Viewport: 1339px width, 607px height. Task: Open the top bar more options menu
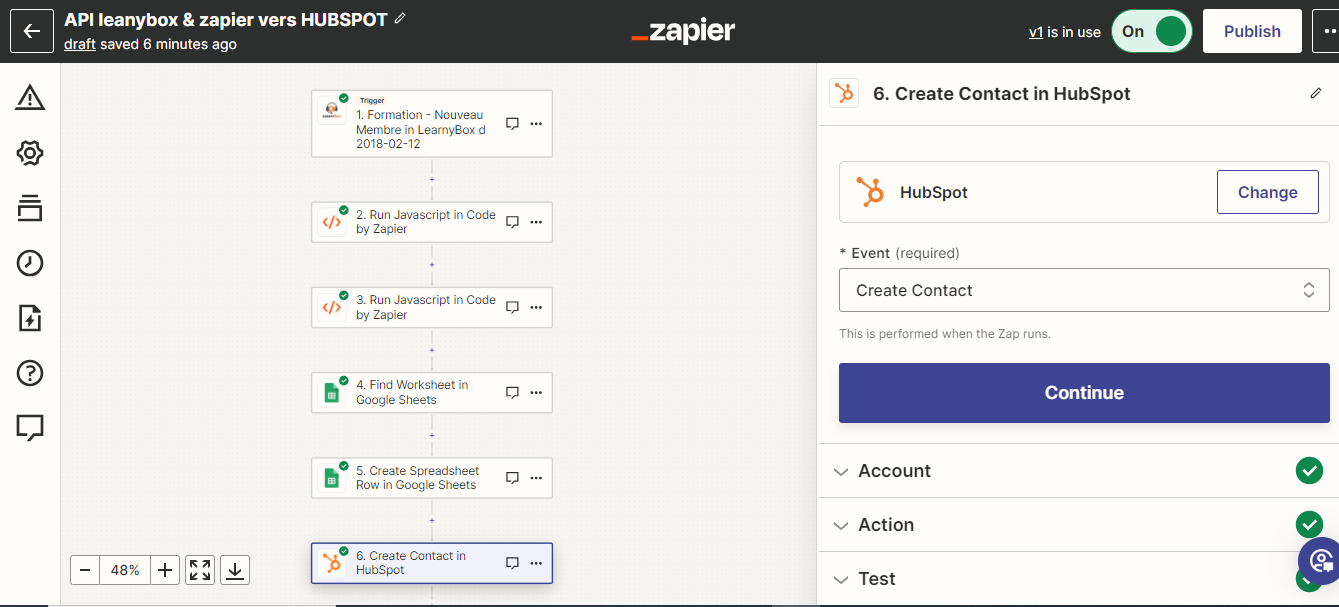[1326, 31]
